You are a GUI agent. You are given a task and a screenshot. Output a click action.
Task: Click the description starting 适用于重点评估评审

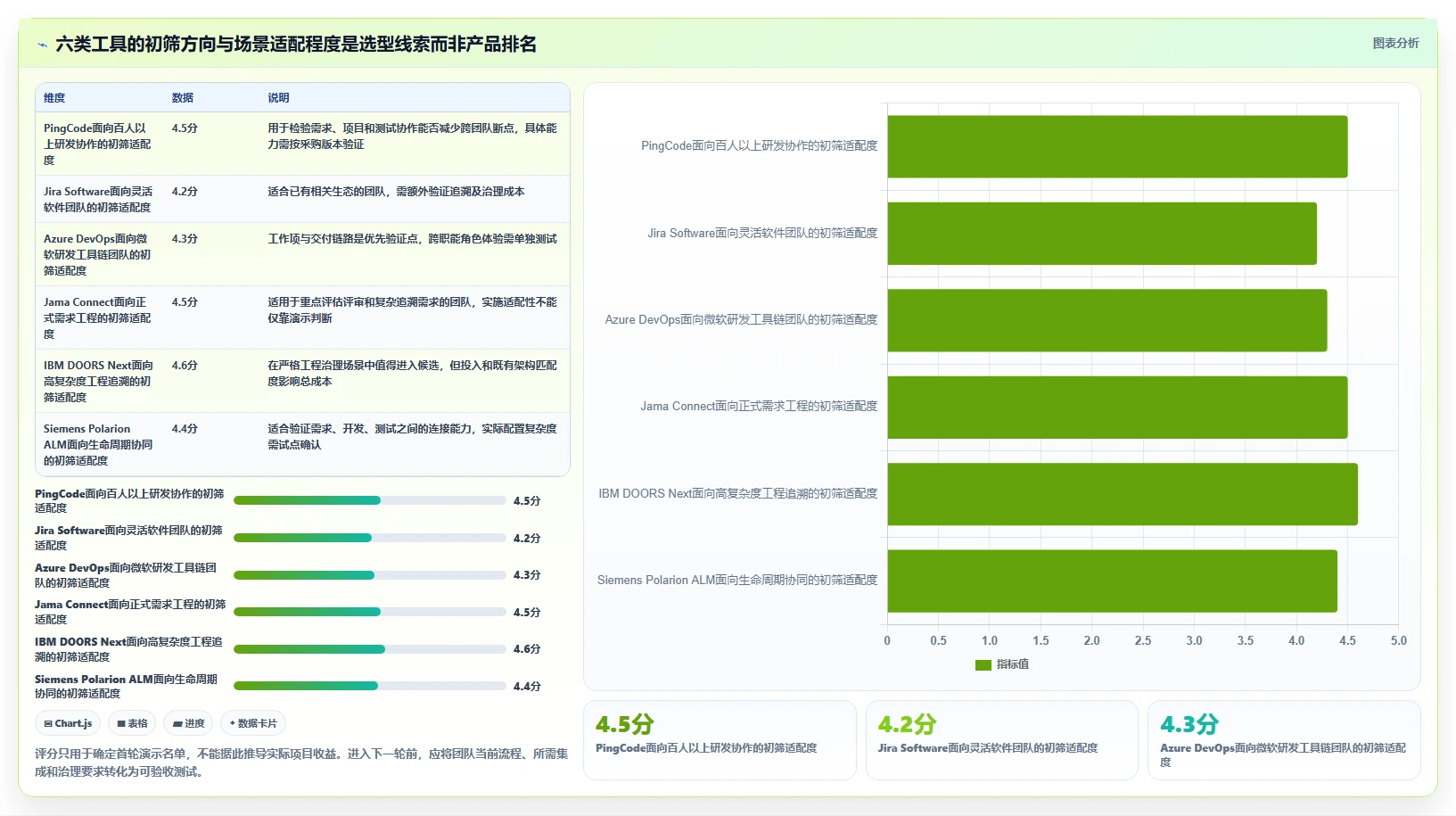point(413,309)
